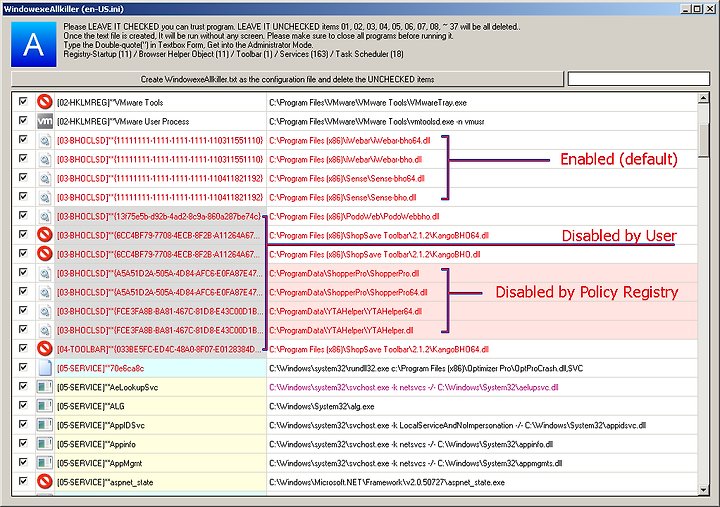Image resolution: width=720 pixels, height=507 pixels.
Task: Click the file icon of the iWebar-bho64.dll row
Action: 45,141
